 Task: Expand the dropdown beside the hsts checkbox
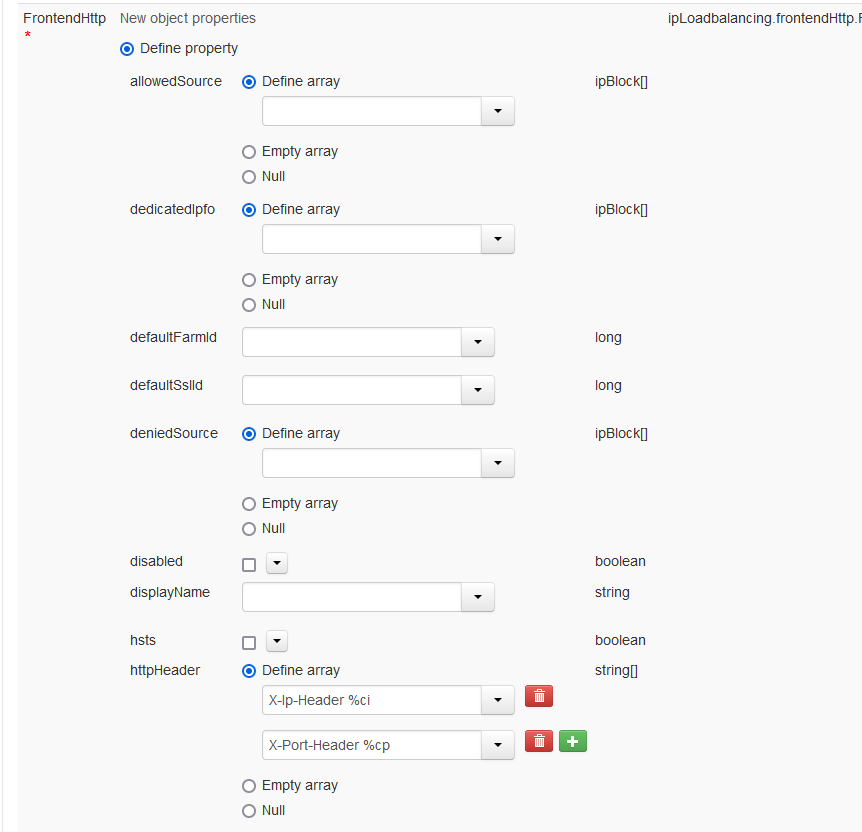(x=276, y=641)
